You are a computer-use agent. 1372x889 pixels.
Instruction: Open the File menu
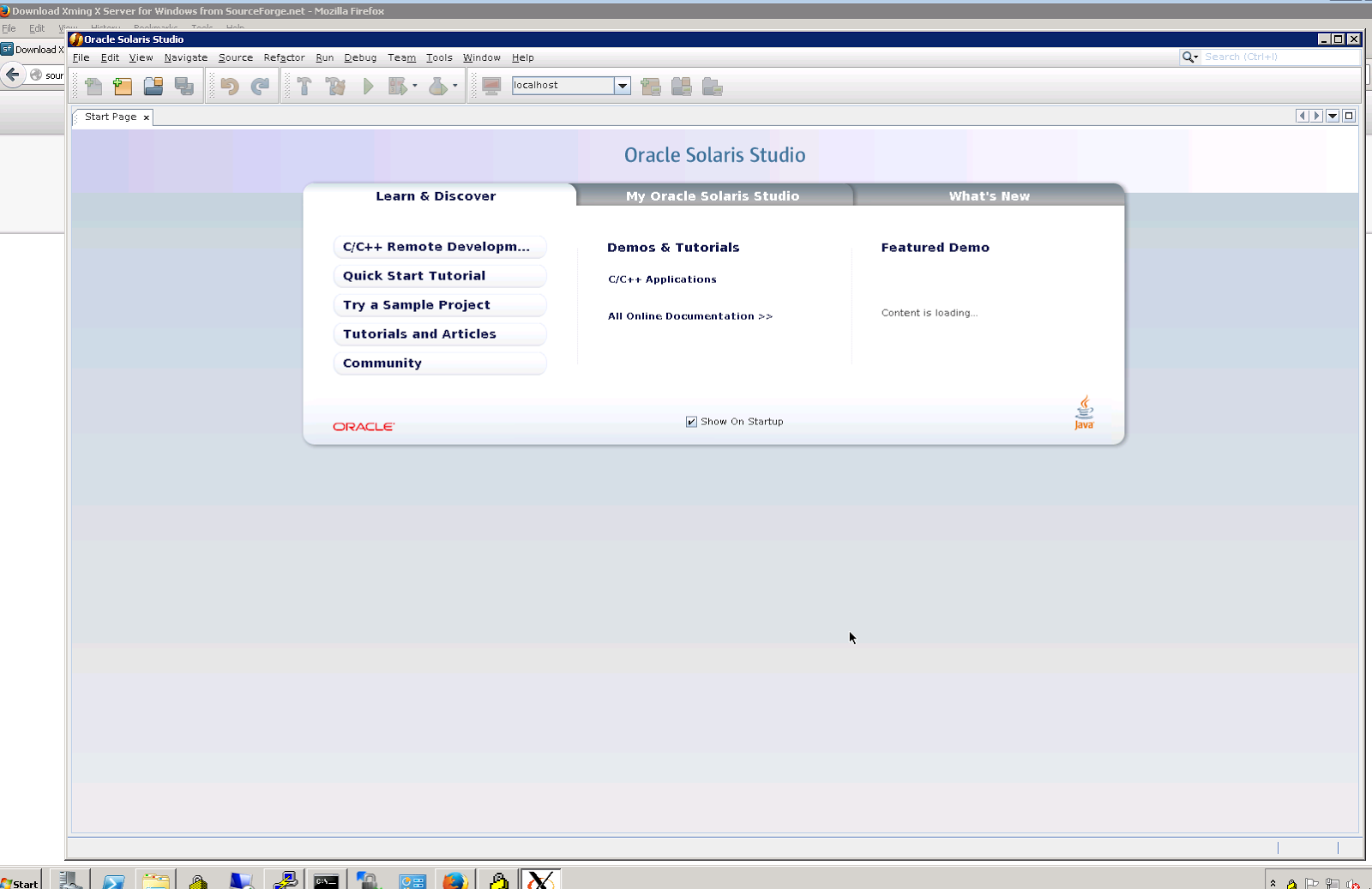pos(81,57)
